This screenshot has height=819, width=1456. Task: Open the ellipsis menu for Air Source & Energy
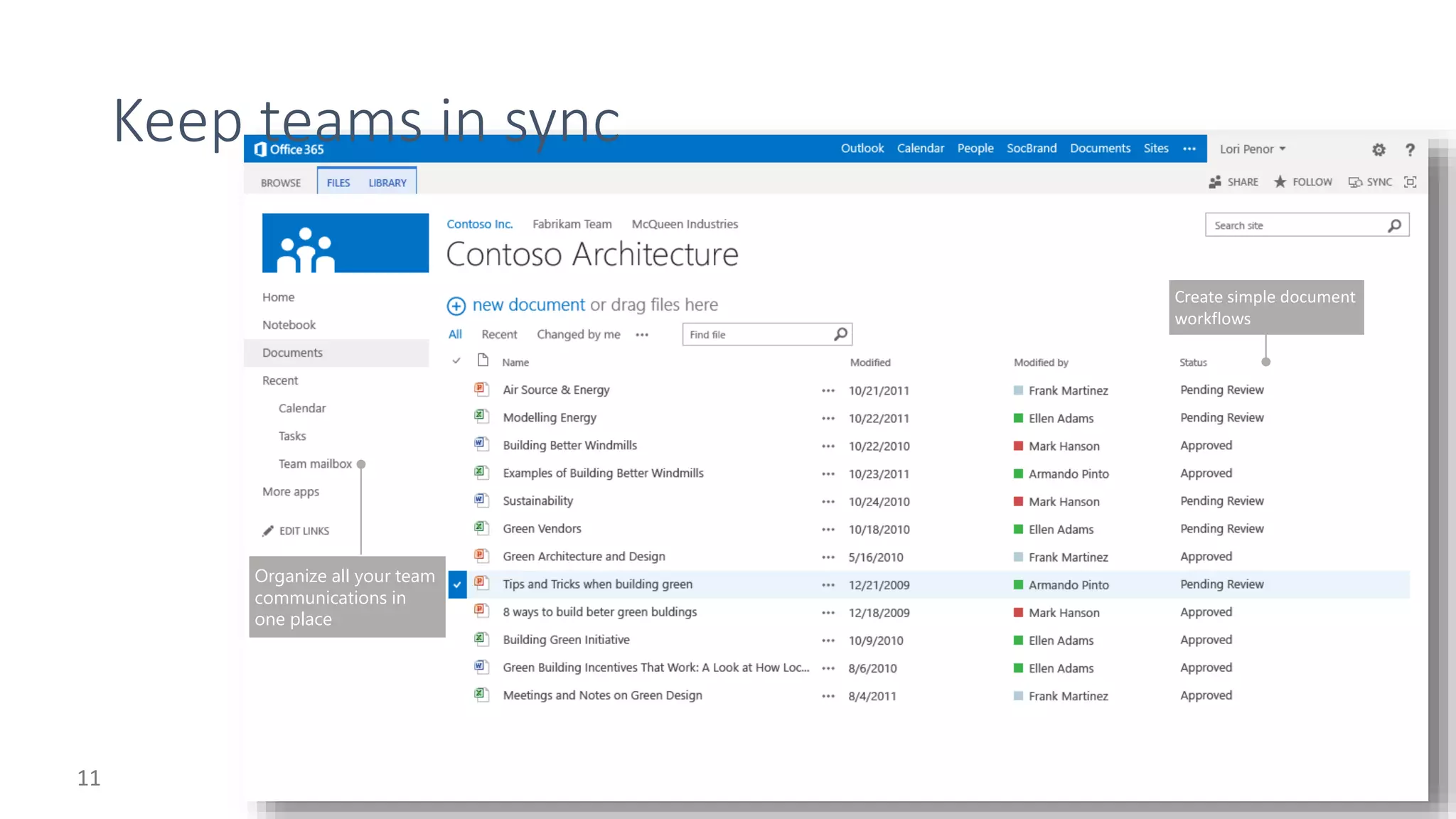pos(828,390)
